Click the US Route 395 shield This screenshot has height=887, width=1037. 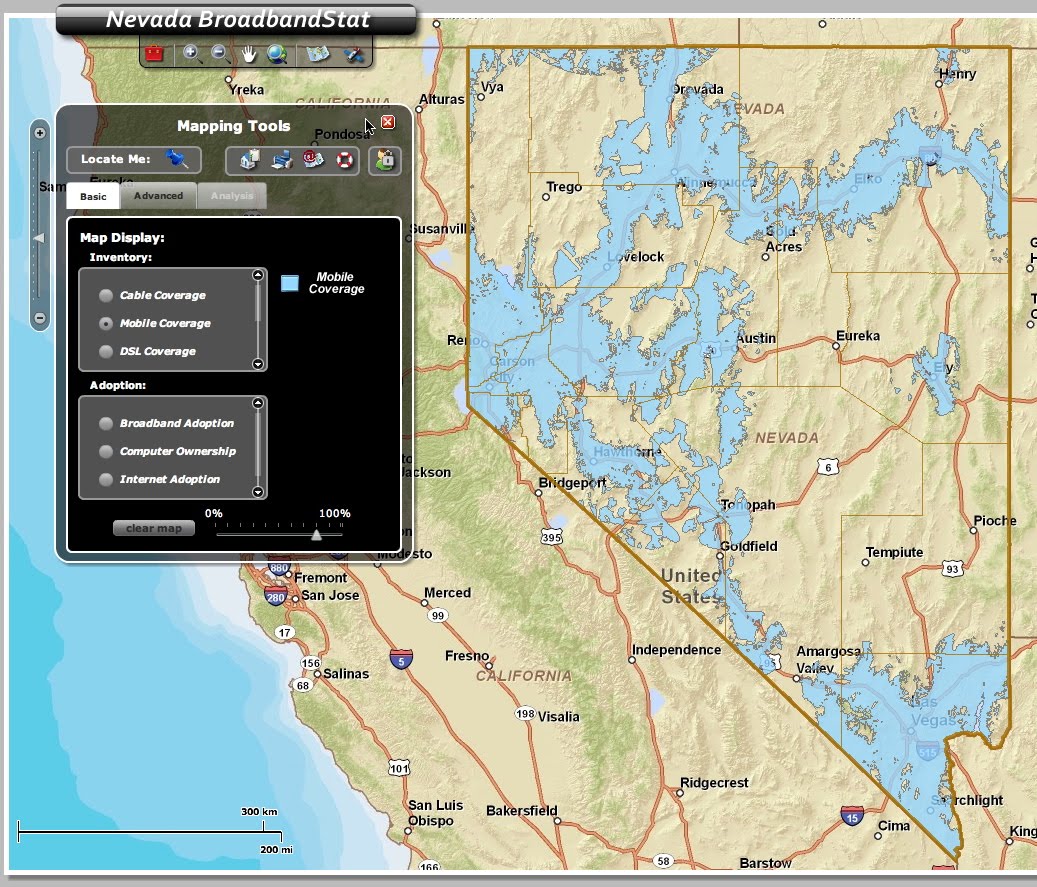tap(552, 536)
